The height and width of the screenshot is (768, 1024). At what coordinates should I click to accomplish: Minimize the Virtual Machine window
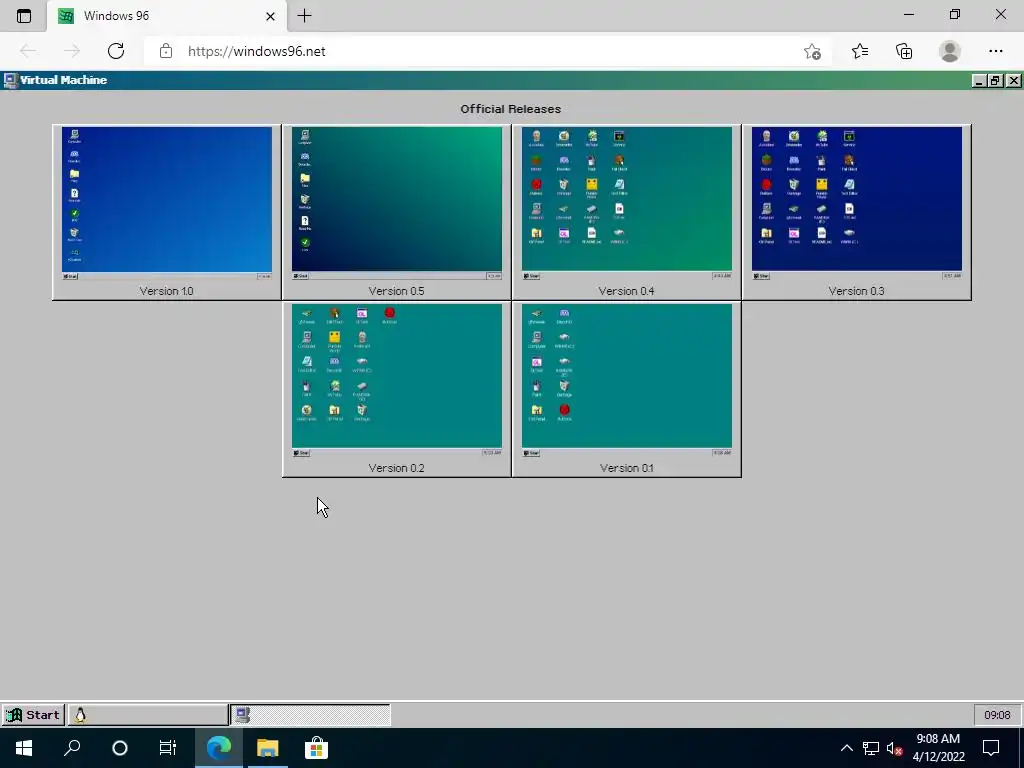click(978, 80)
